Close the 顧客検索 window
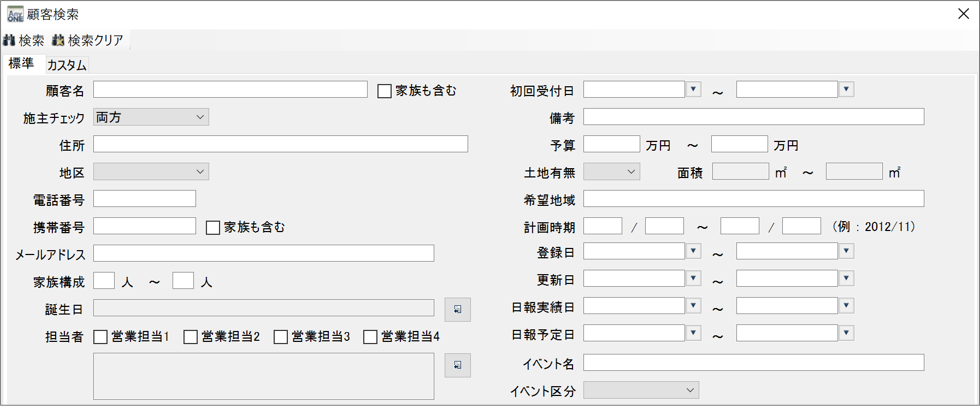The width and height of the screenshot is (980, 406). [963, 14]
